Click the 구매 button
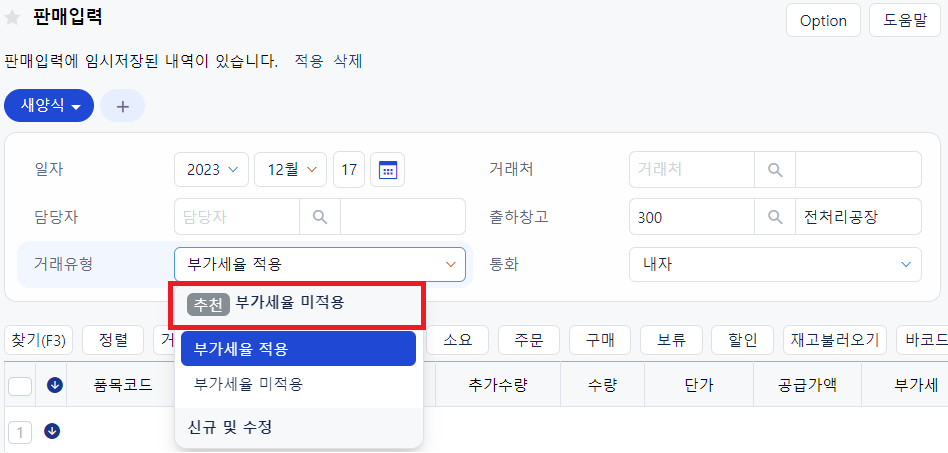 pyautogui.click(x=600, y=341)
